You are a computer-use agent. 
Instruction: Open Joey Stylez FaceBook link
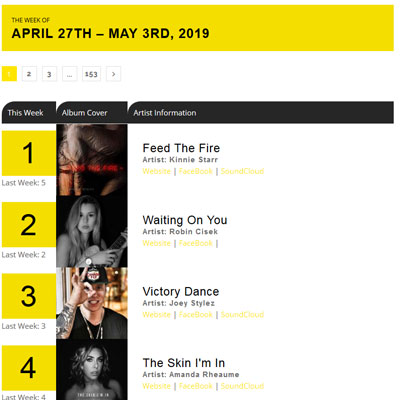point(196,315)
